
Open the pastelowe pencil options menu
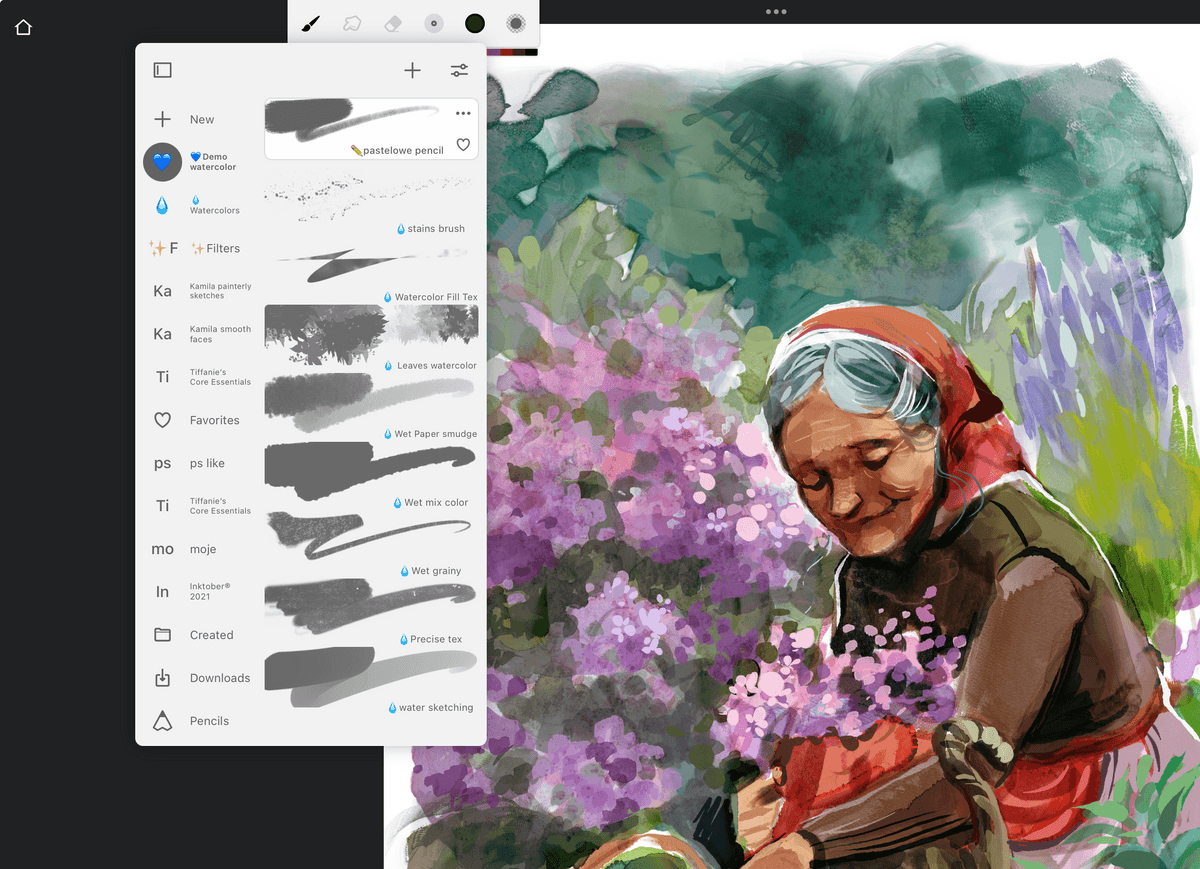click(x=463, y=114)
